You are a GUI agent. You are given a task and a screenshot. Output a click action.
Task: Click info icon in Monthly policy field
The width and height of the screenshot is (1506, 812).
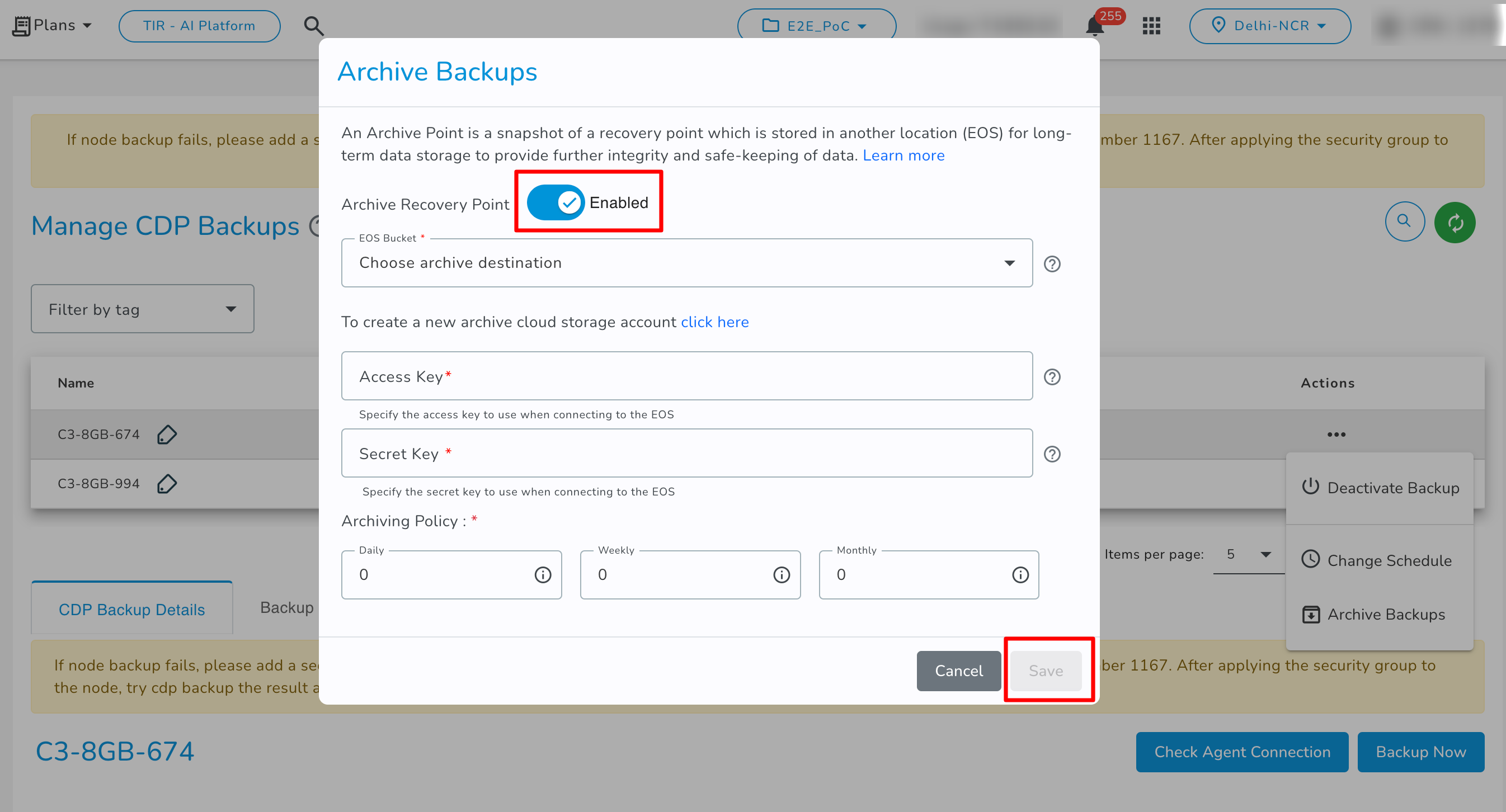pyautogui.click(x=1020, y=575)
